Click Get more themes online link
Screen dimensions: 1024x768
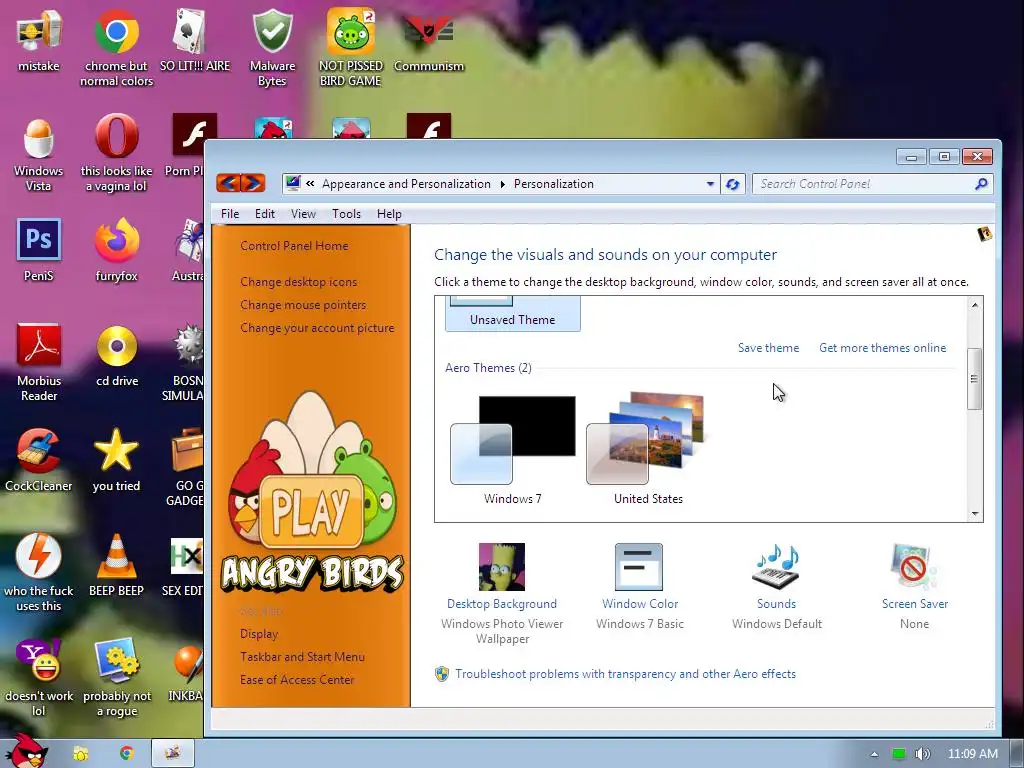tap(882, 348)
